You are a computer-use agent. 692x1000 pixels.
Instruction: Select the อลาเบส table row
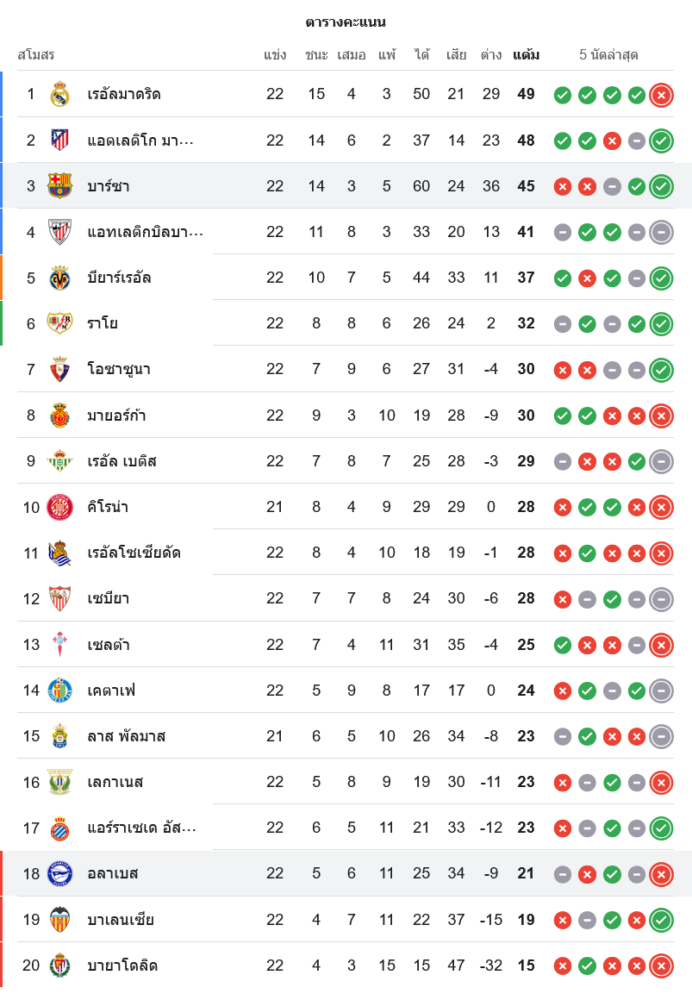coord(346,874)
